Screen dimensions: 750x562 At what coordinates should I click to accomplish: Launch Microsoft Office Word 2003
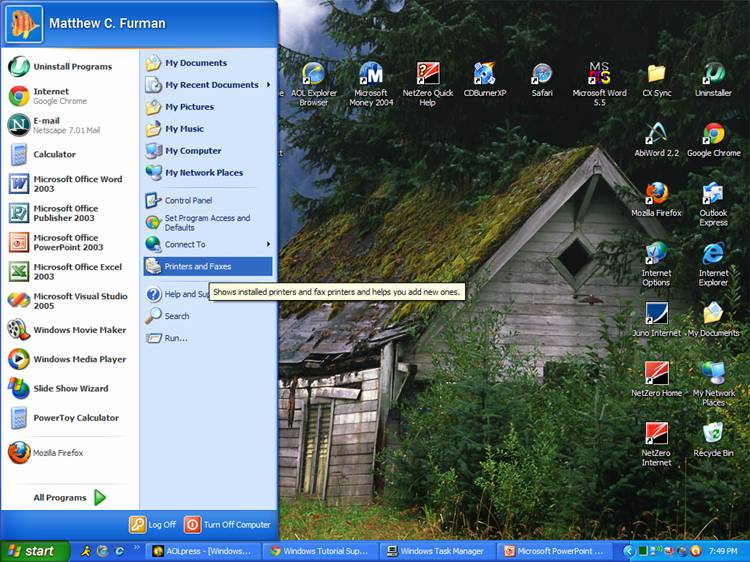[x=69, y=184]
